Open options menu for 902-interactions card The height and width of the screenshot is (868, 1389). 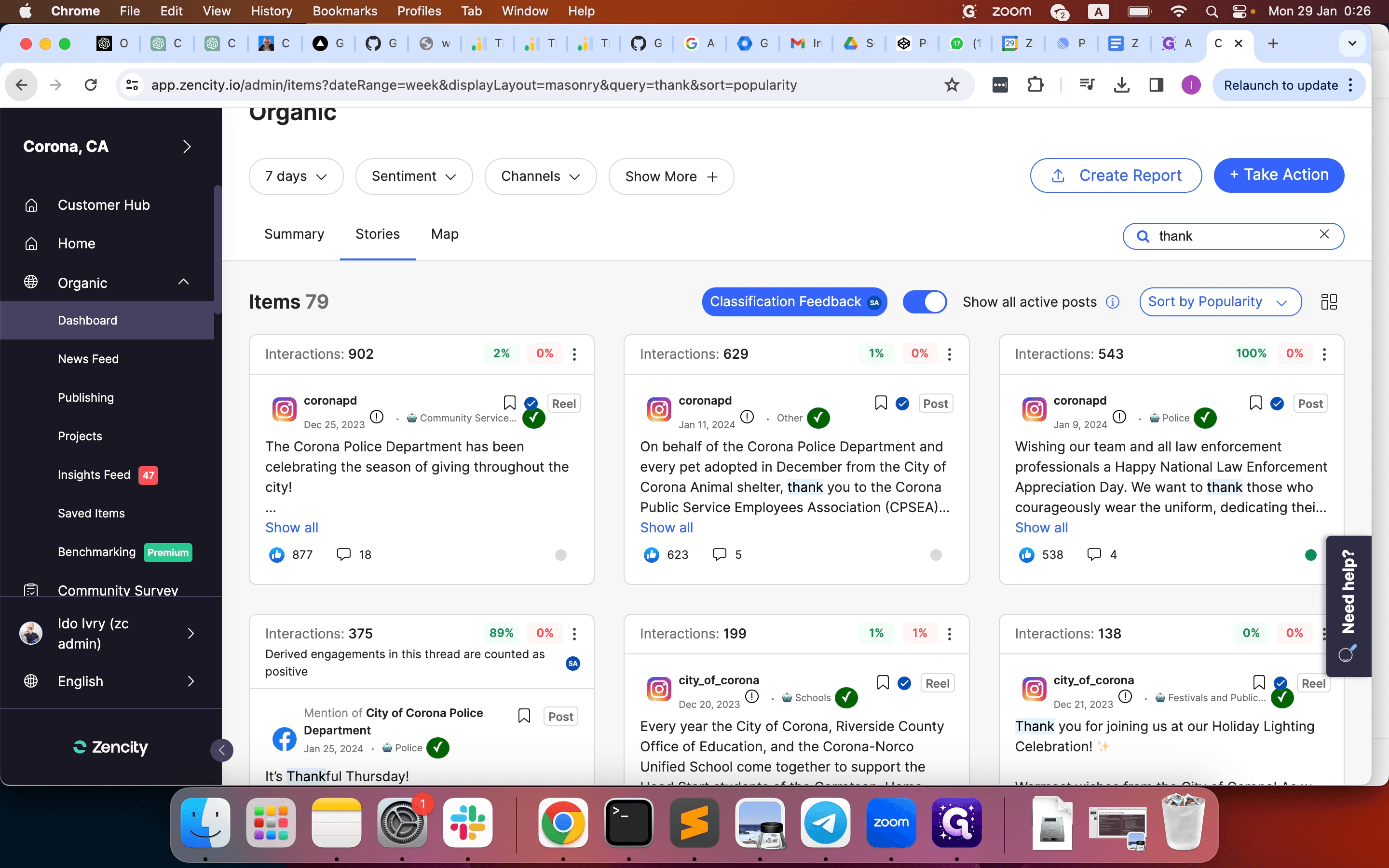point(574,353)
